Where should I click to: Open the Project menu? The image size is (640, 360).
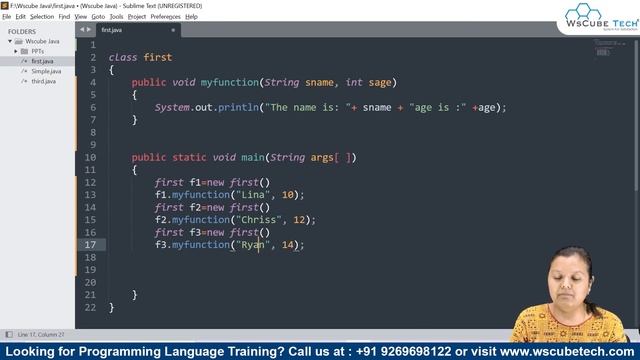click(137, 17)
